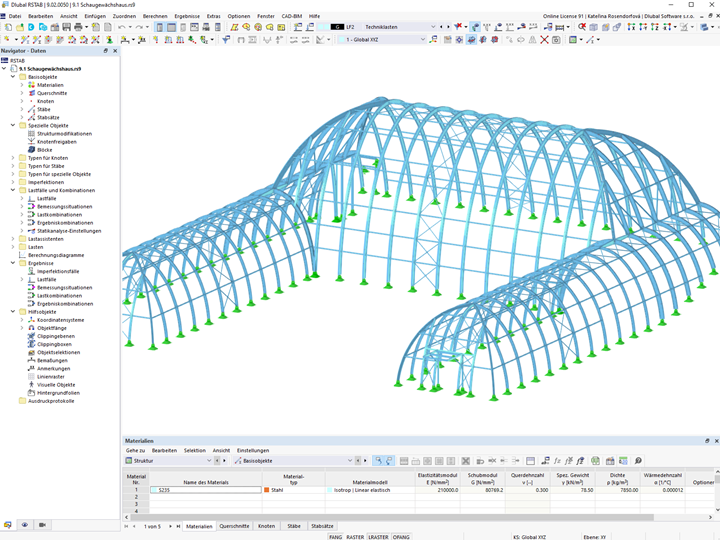Click the green person icon in second toolbar

[x=109, y=40]
